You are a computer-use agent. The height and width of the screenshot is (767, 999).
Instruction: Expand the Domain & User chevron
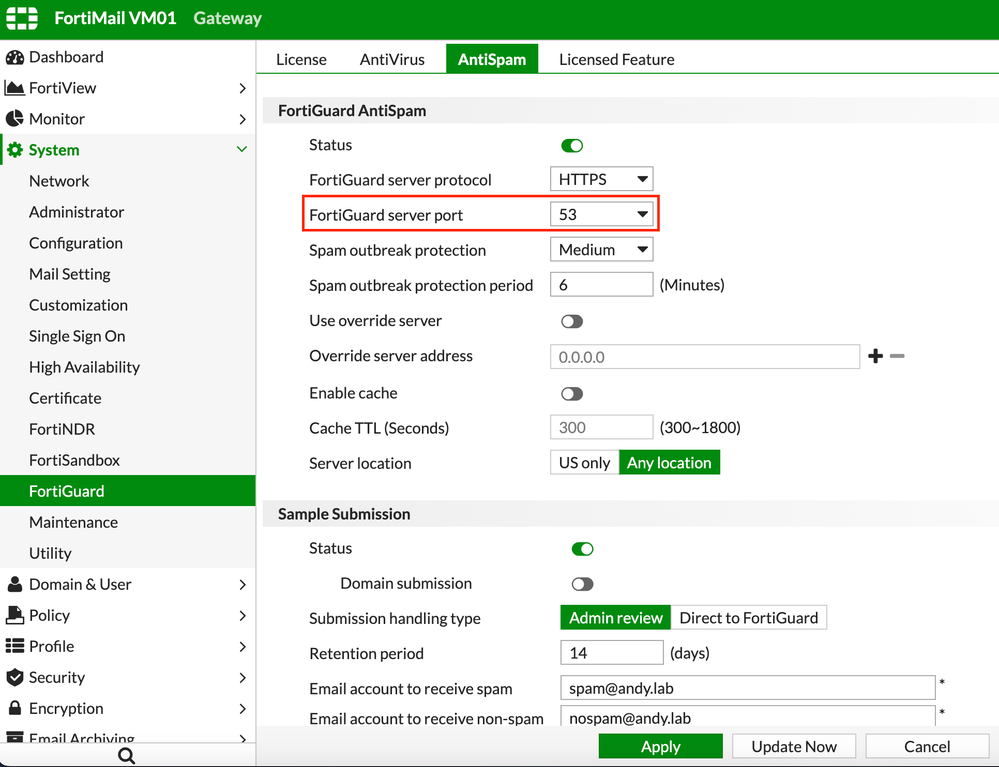pos(242,584)
